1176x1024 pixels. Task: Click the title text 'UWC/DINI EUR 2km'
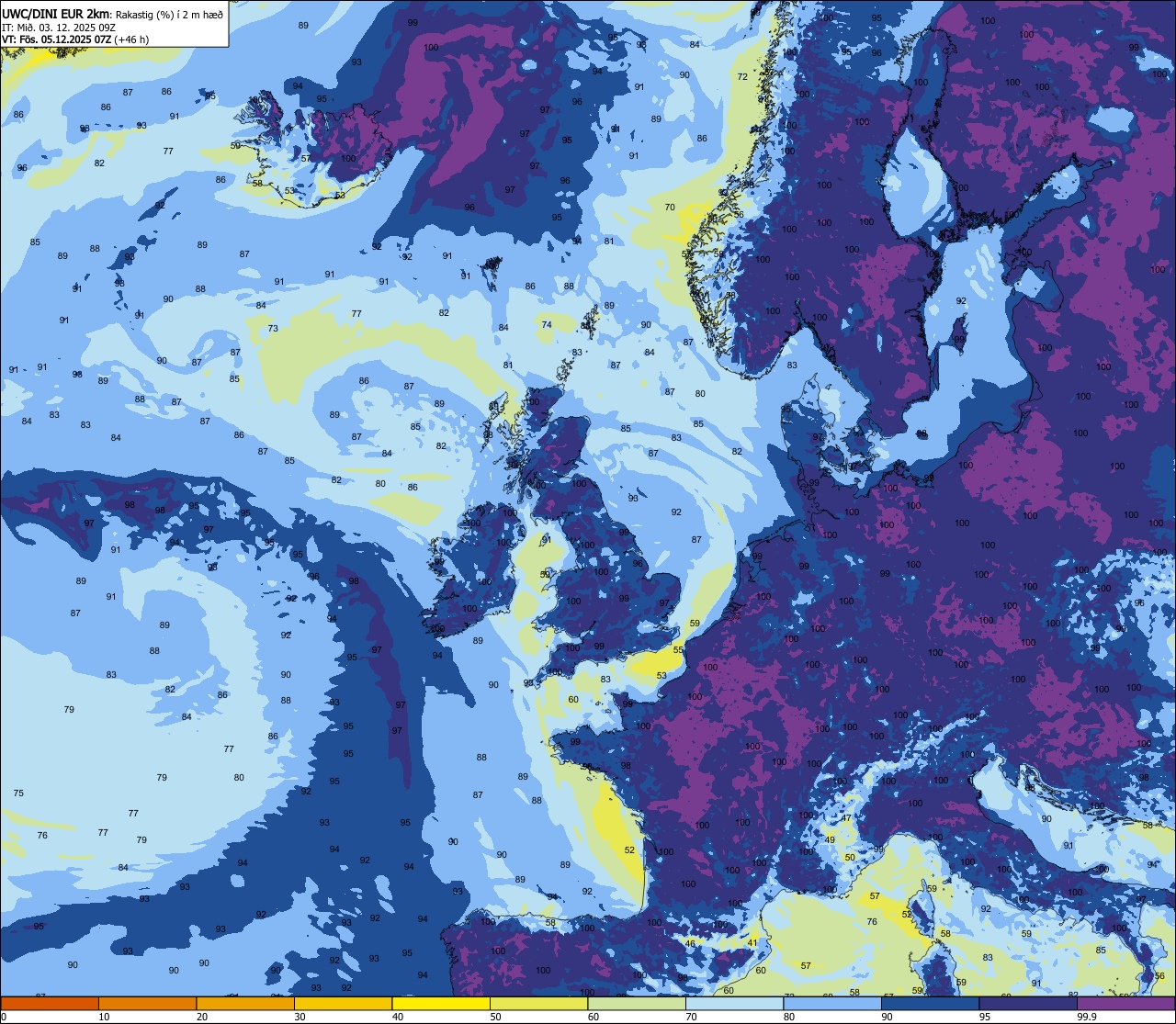click(55, 14)
